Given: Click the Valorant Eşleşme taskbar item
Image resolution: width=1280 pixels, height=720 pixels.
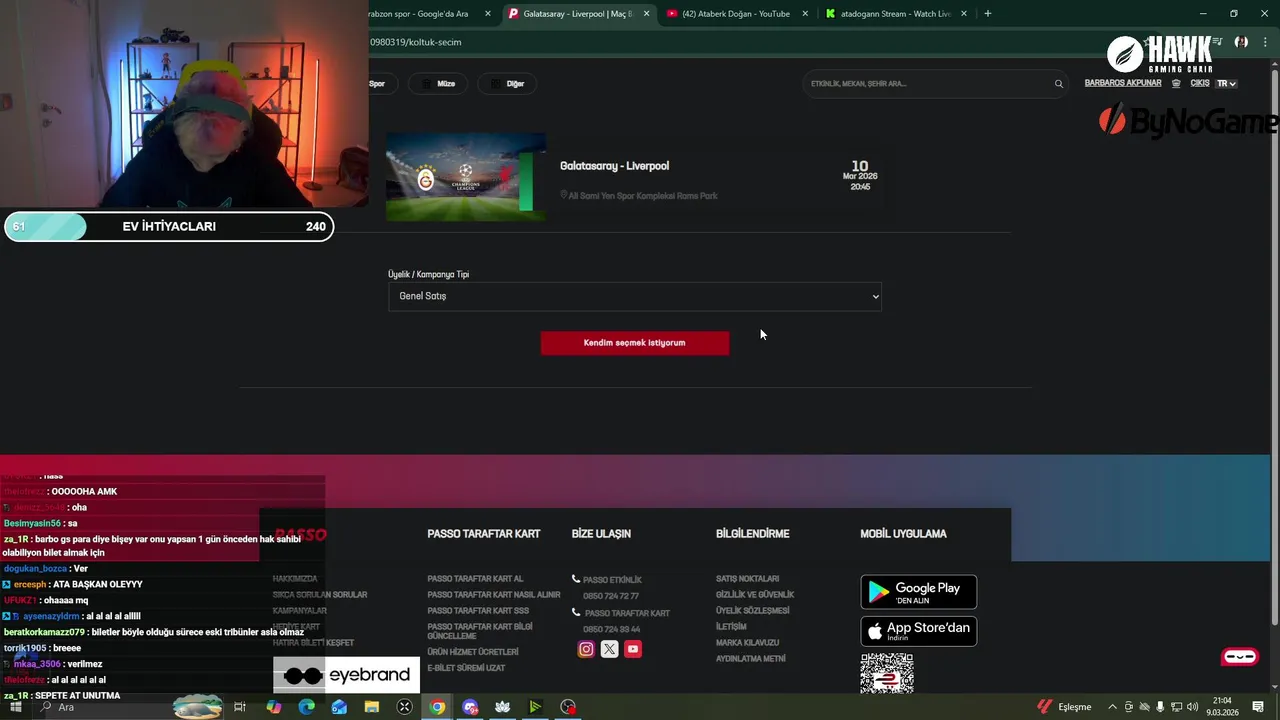Looking at the screenshot, I should click(1064, 707).
